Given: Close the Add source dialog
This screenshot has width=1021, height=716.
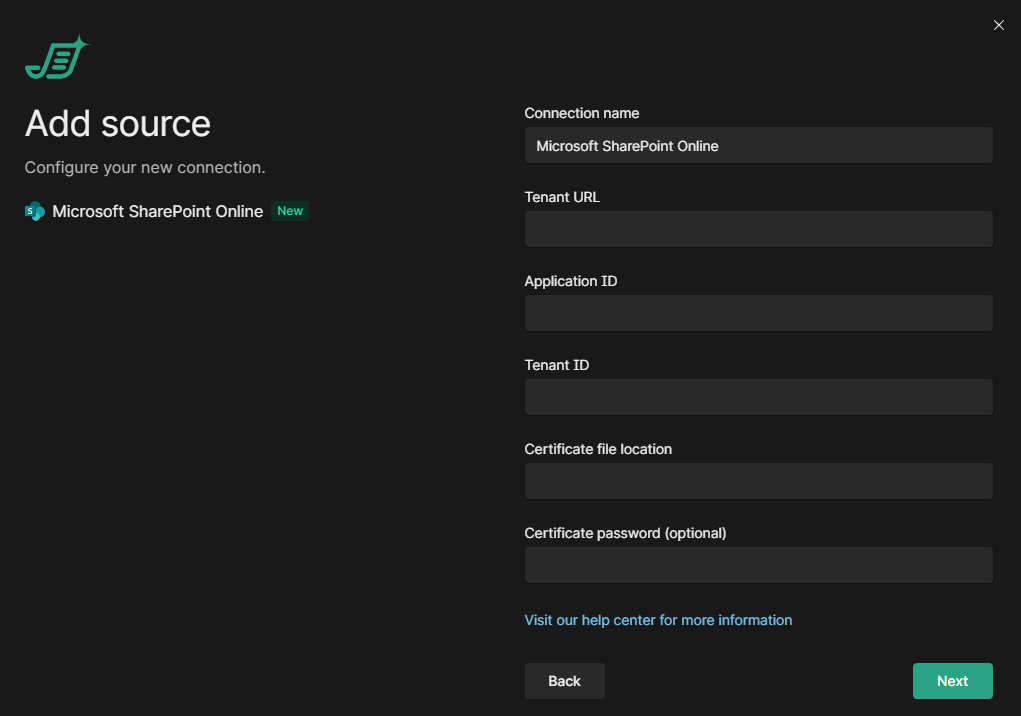Looking at the screenshot, I should pyautogui.click(x=998, y=26).
